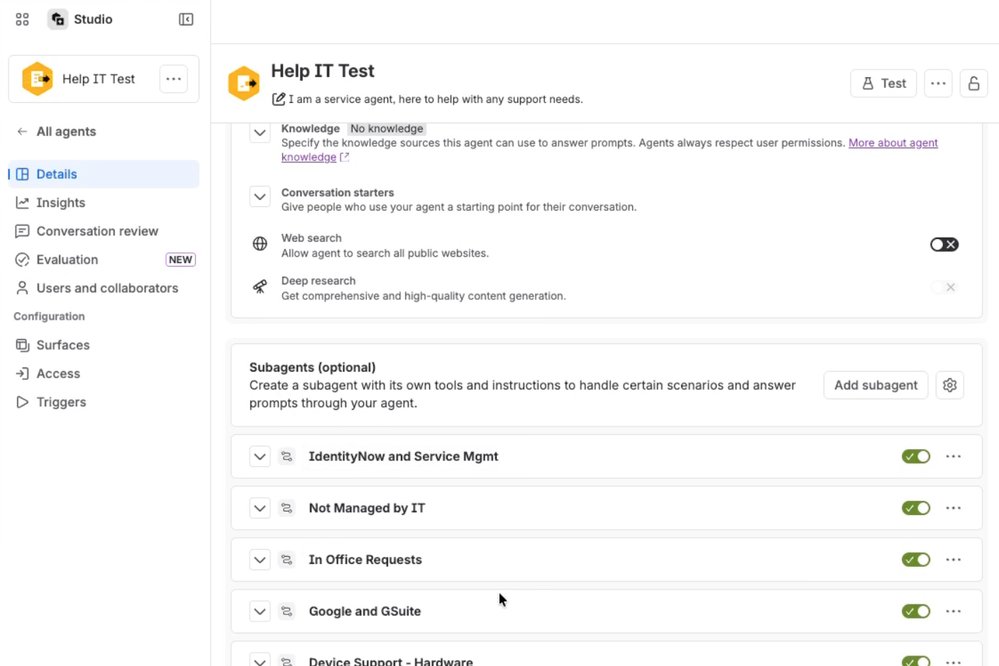999x666 pixels.
Task: Open More about agent knowledge link
Action: (x=893, y=143)
